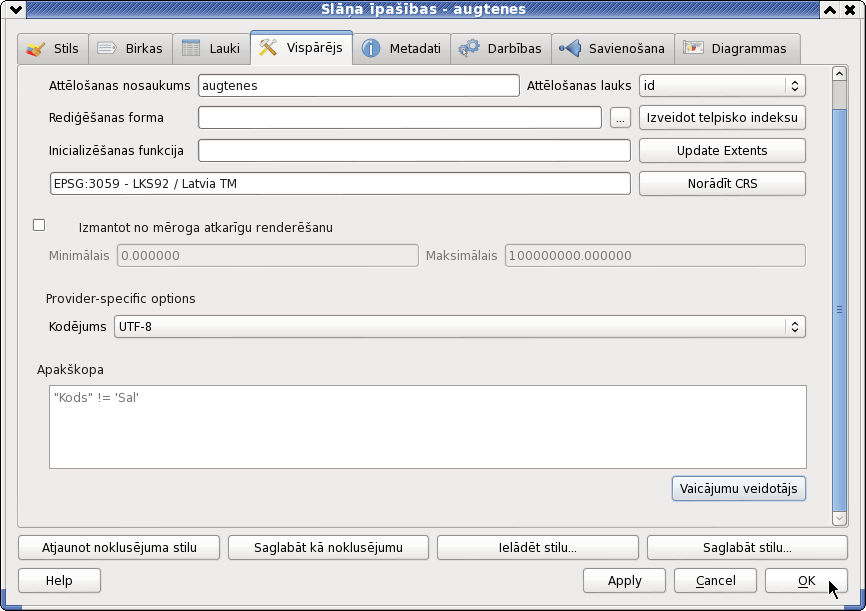Click Izveidot telpisko indeksu button
The image size is (866, 611).
tap(722, 118)
